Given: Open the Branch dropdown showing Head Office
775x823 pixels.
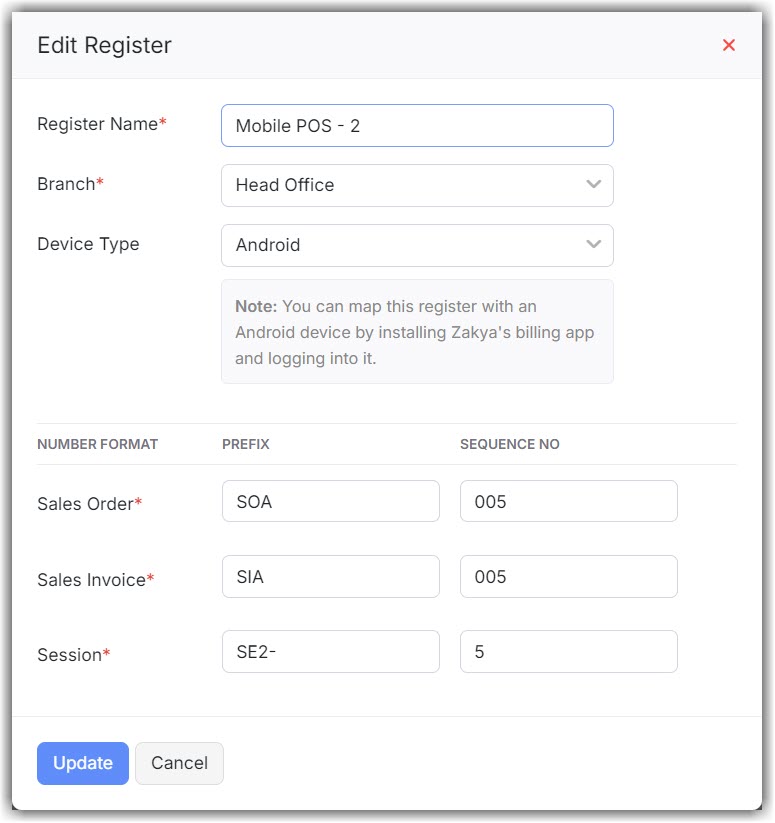Looking at the screenshot, I should (x=400, y=185).
